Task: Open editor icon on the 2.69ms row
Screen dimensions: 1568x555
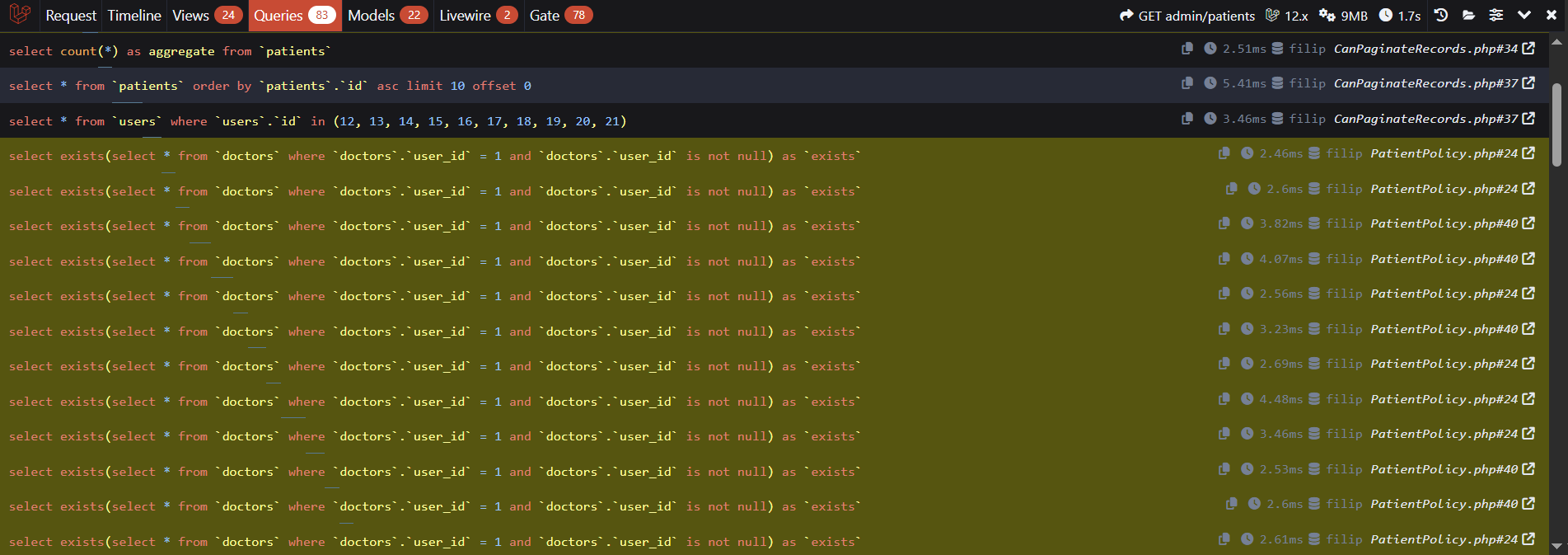Action: 1529,364
